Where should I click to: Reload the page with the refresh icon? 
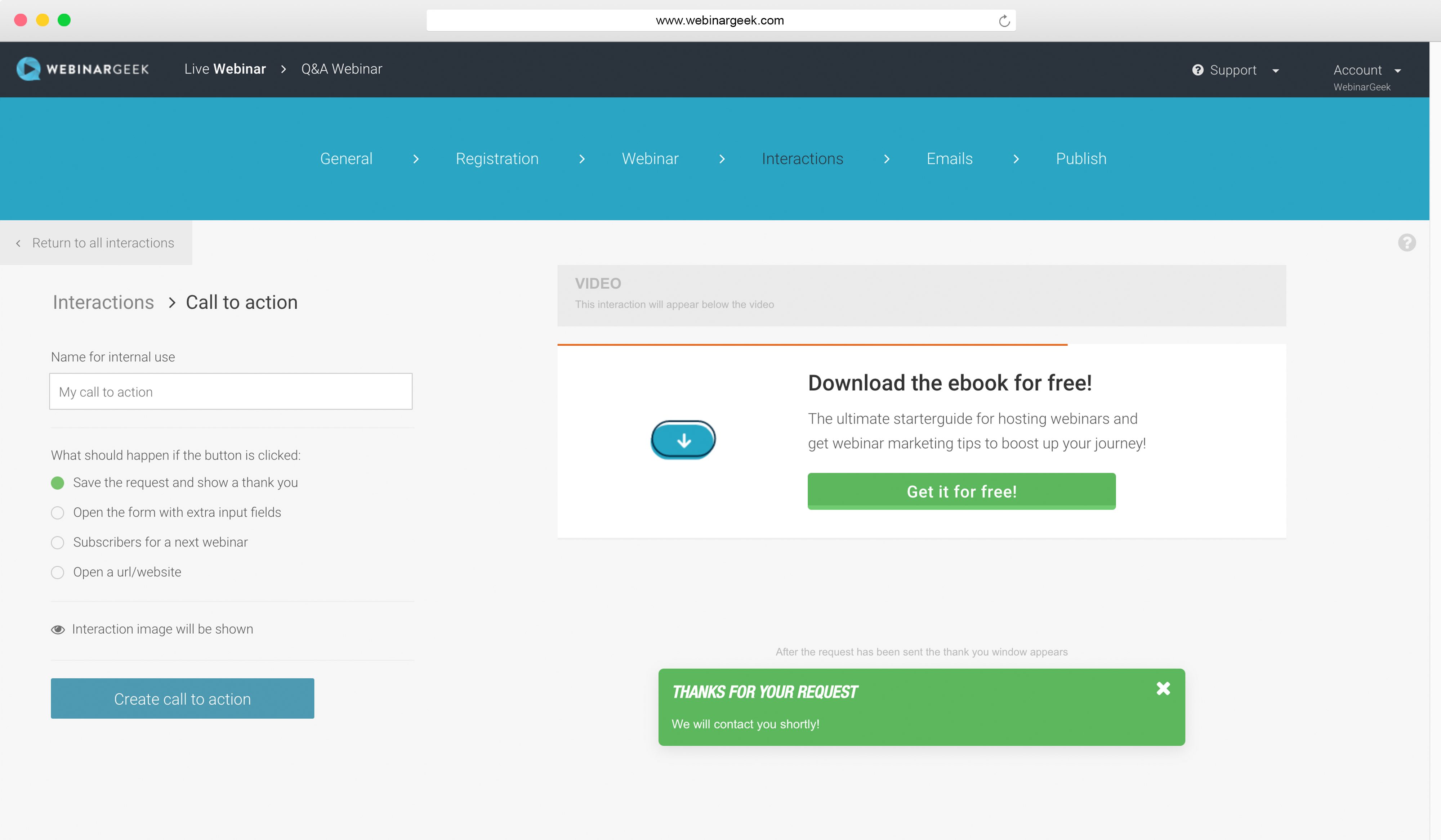[1004, 21]
